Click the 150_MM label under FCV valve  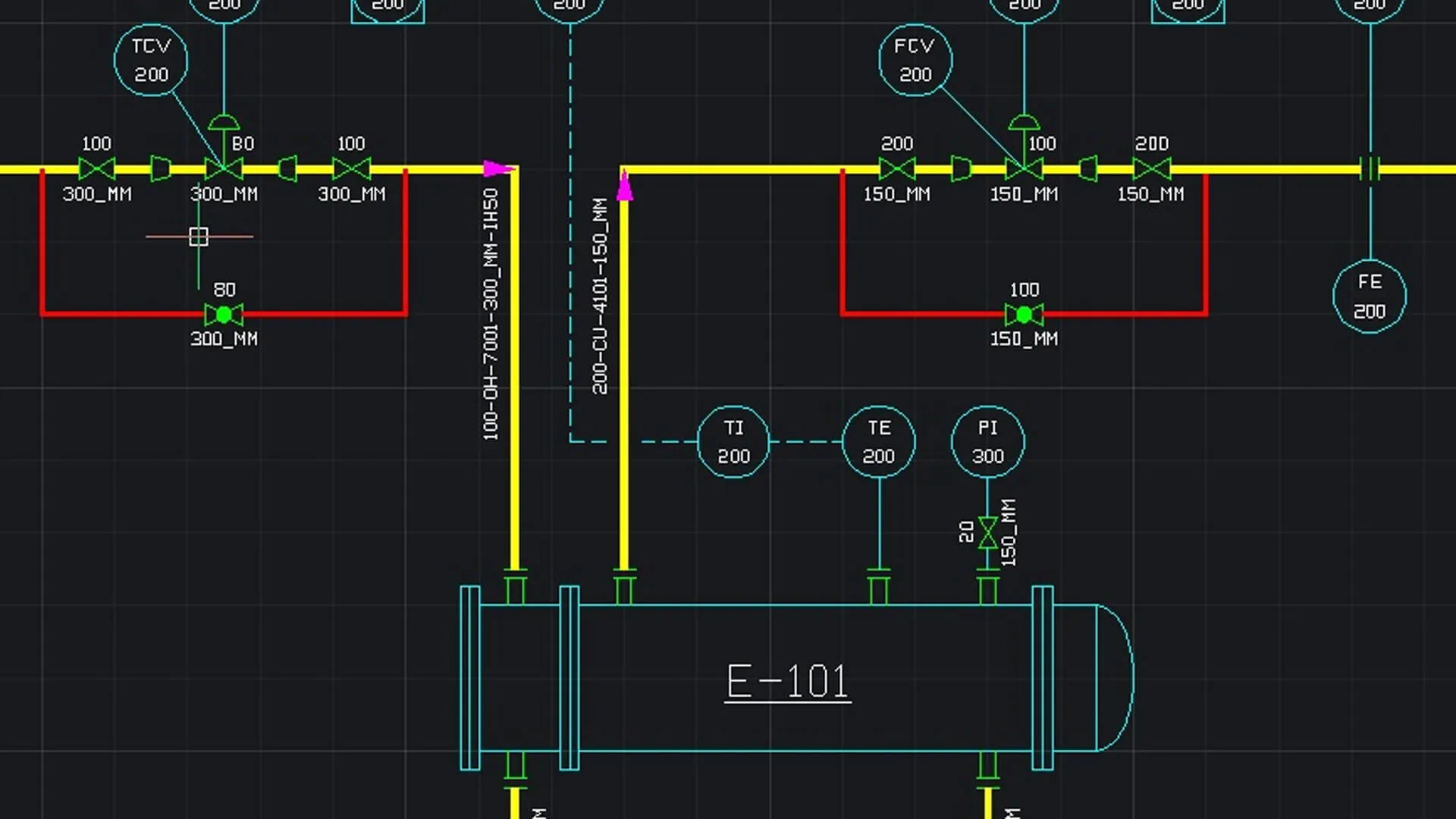(1023, 194)
